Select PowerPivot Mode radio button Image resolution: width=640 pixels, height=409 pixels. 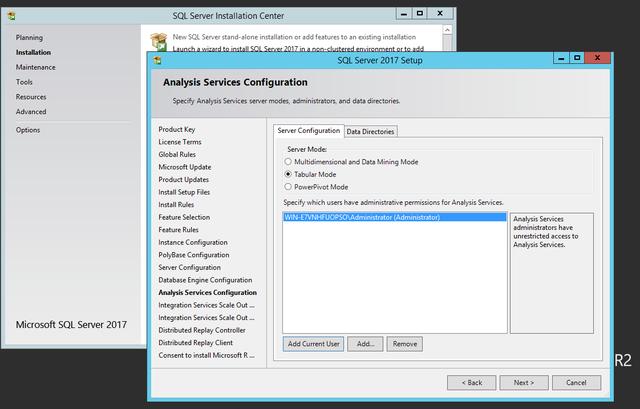pos(288,187)
